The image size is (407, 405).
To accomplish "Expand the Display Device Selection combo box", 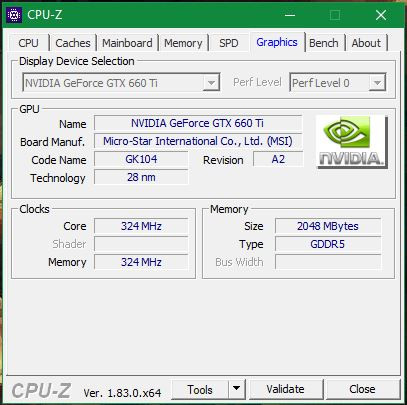I will tap(121, 82).
